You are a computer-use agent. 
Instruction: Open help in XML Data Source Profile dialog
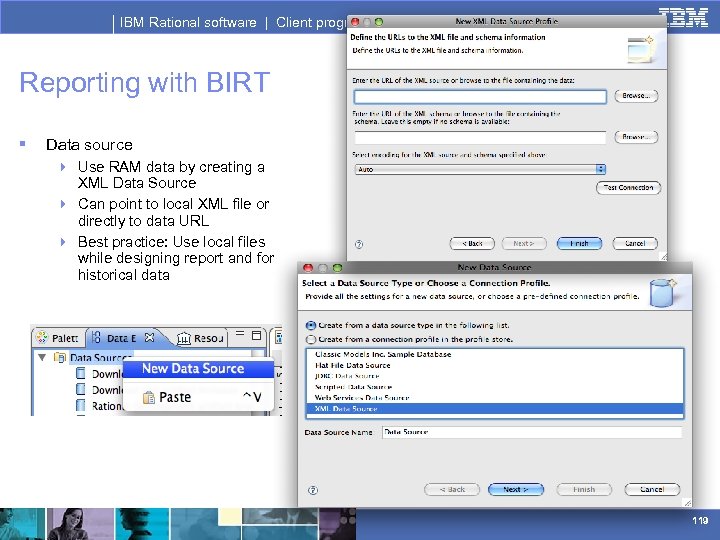359,244
